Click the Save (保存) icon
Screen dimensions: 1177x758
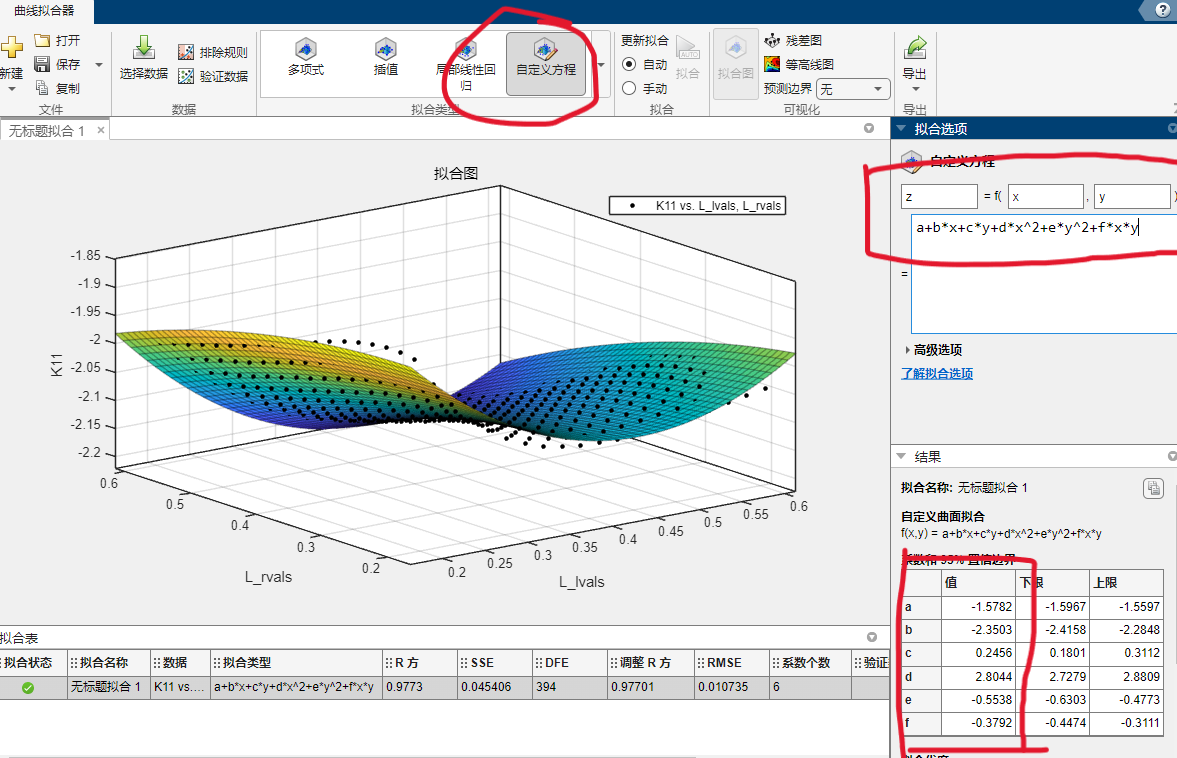[x=42, y=65]
